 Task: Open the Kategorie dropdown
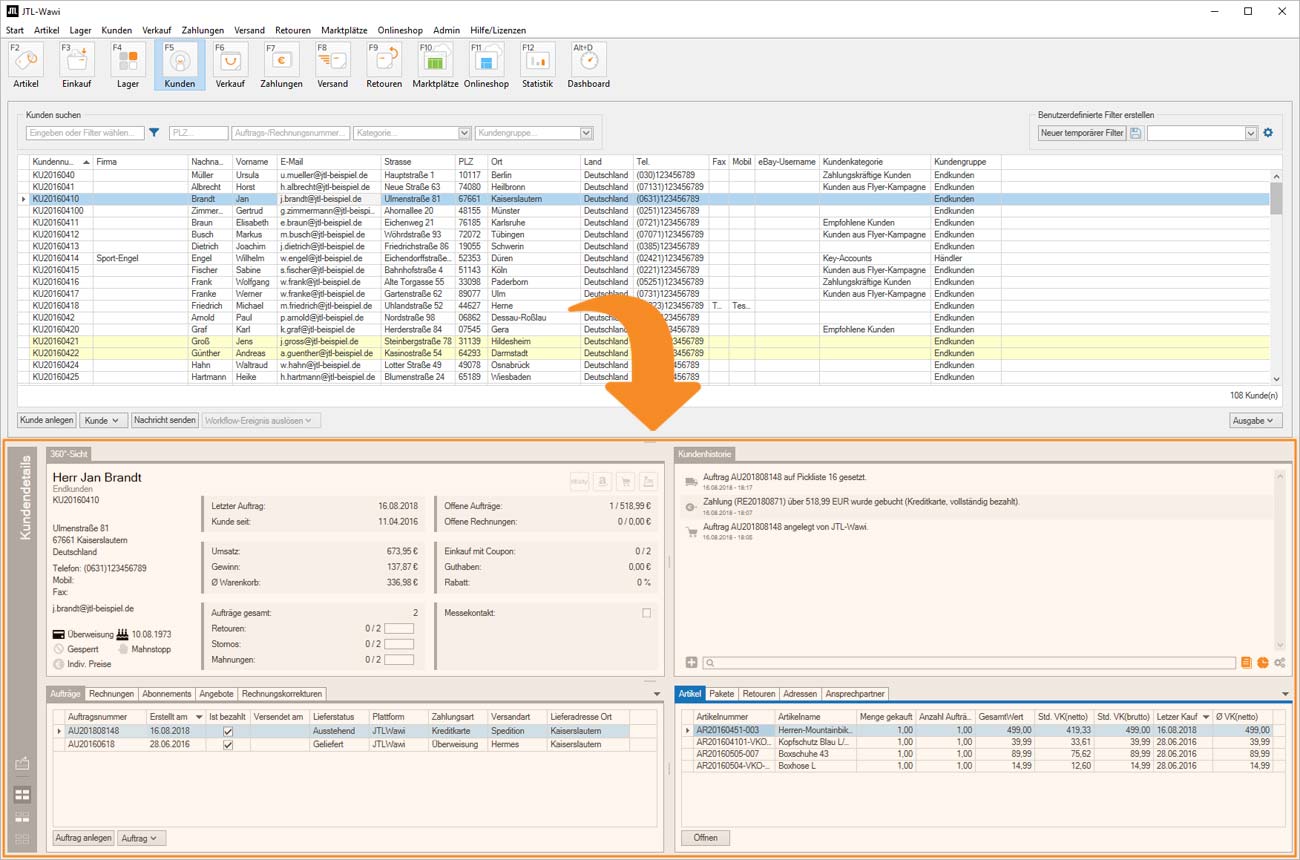464,133
